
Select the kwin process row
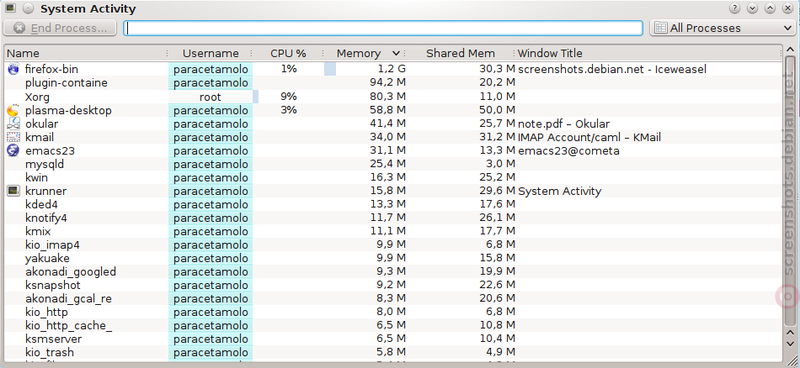tap(393, 177)
